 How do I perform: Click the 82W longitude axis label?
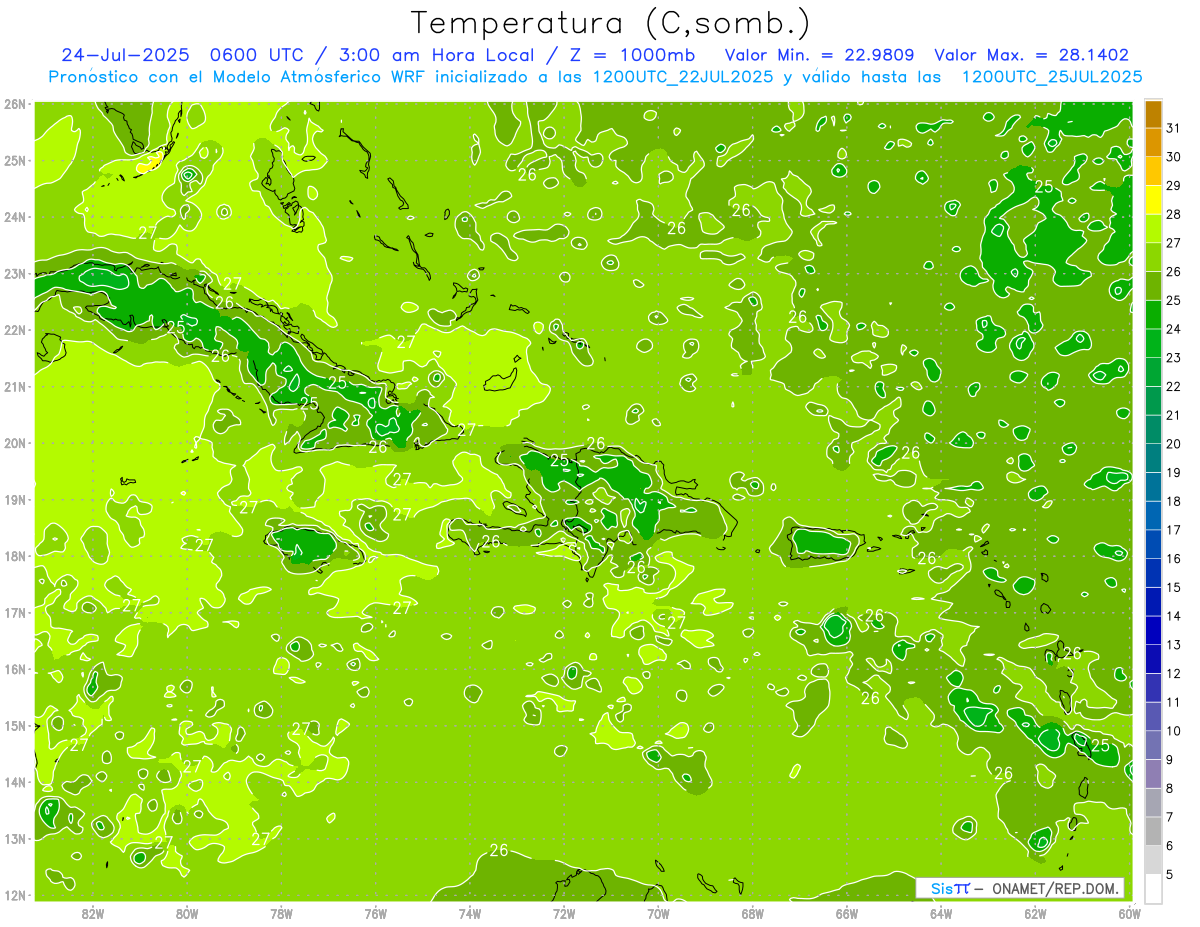[x=93, y=913]
